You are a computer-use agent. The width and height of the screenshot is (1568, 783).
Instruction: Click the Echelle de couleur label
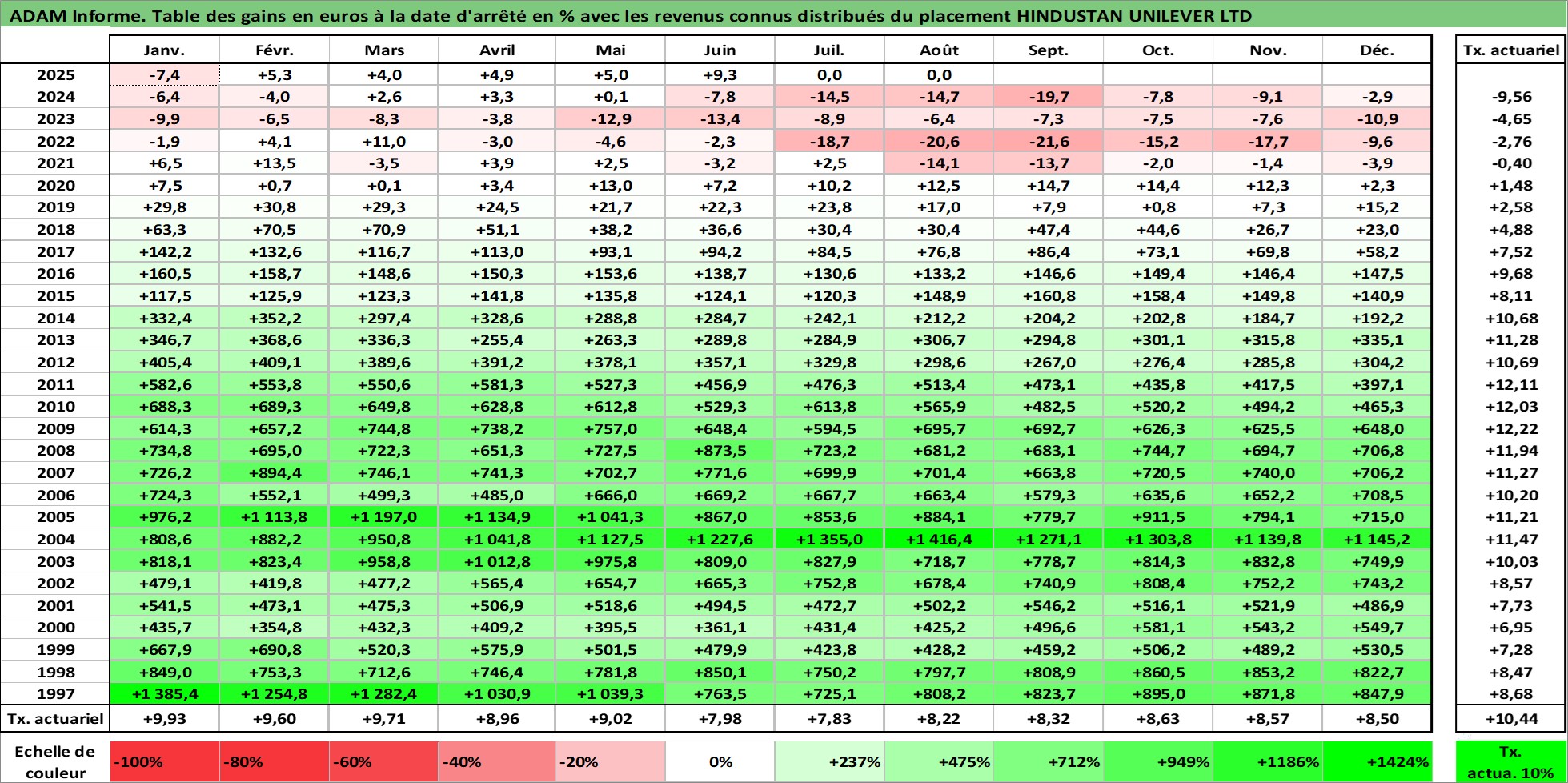click(55, 762)
